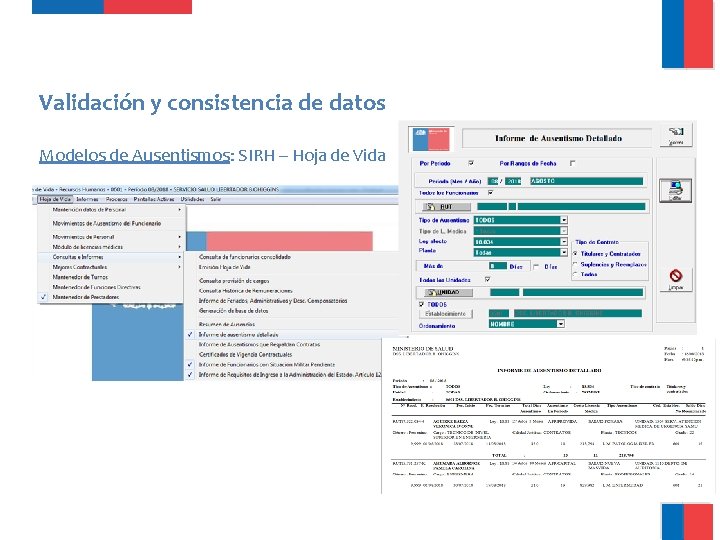
Task: Click the UNIDAD code field
Action: (x=504, y=292)
